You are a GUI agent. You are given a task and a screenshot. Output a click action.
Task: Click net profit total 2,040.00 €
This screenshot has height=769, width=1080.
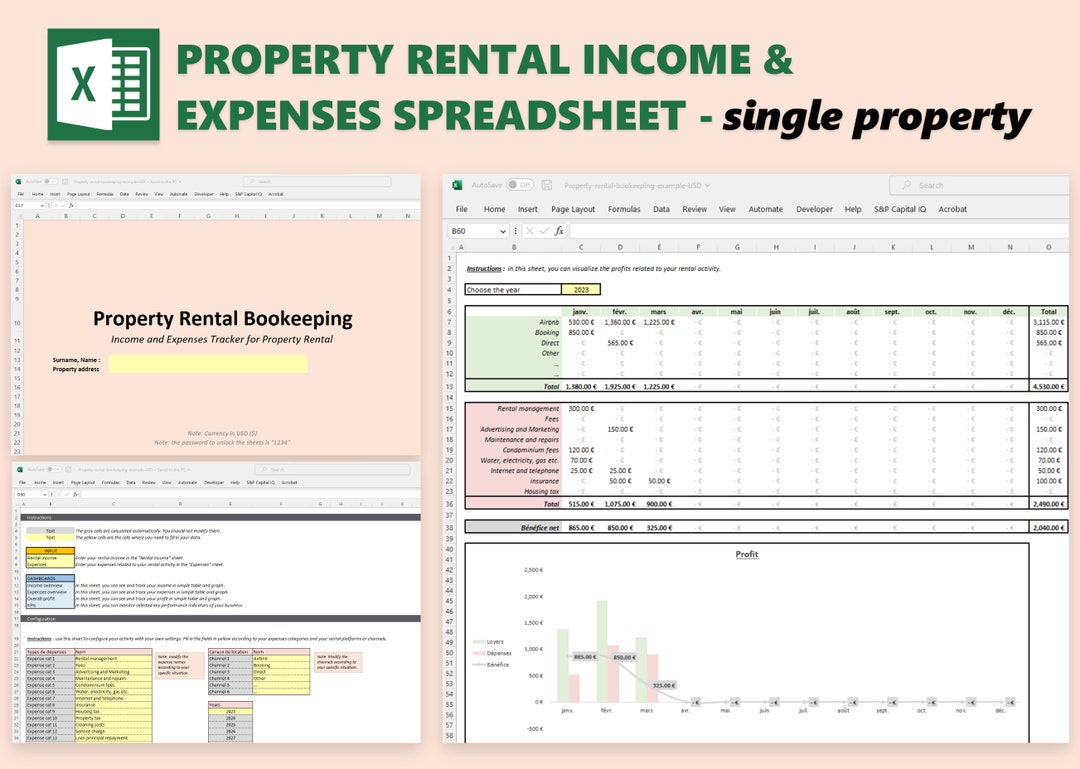[1048, 527]
